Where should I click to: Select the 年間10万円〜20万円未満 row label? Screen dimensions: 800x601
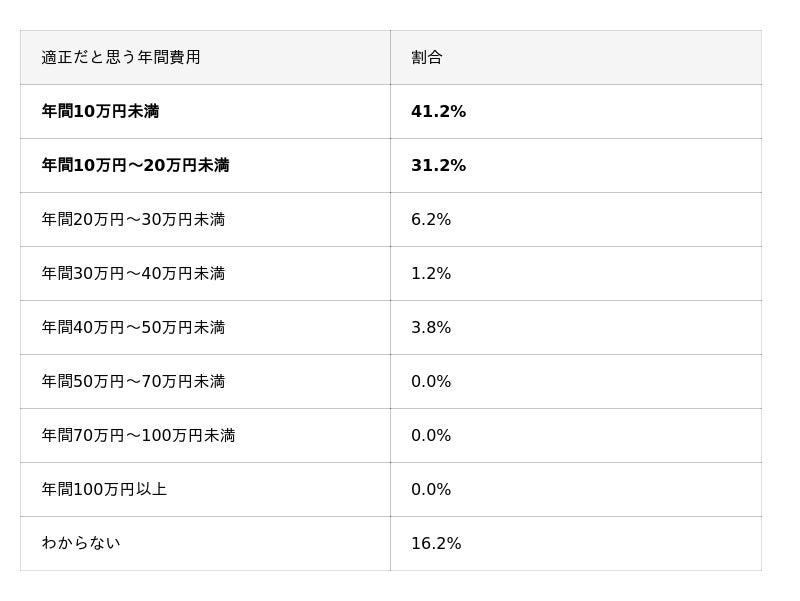coord(135,166)
